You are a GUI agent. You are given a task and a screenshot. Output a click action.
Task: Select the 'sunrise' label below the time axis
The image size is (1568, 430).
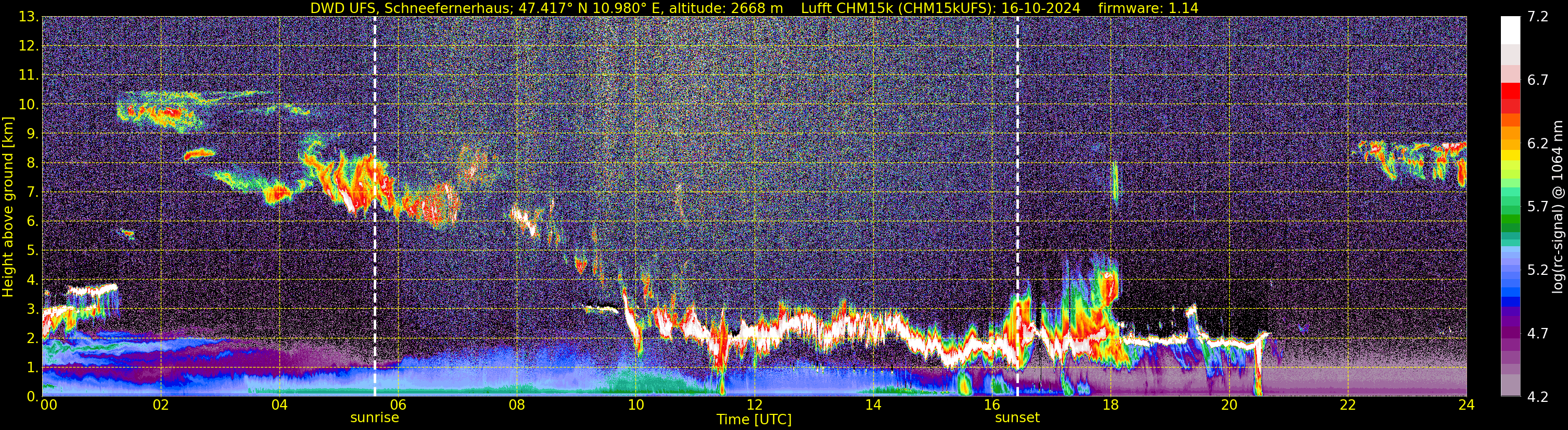374,418
